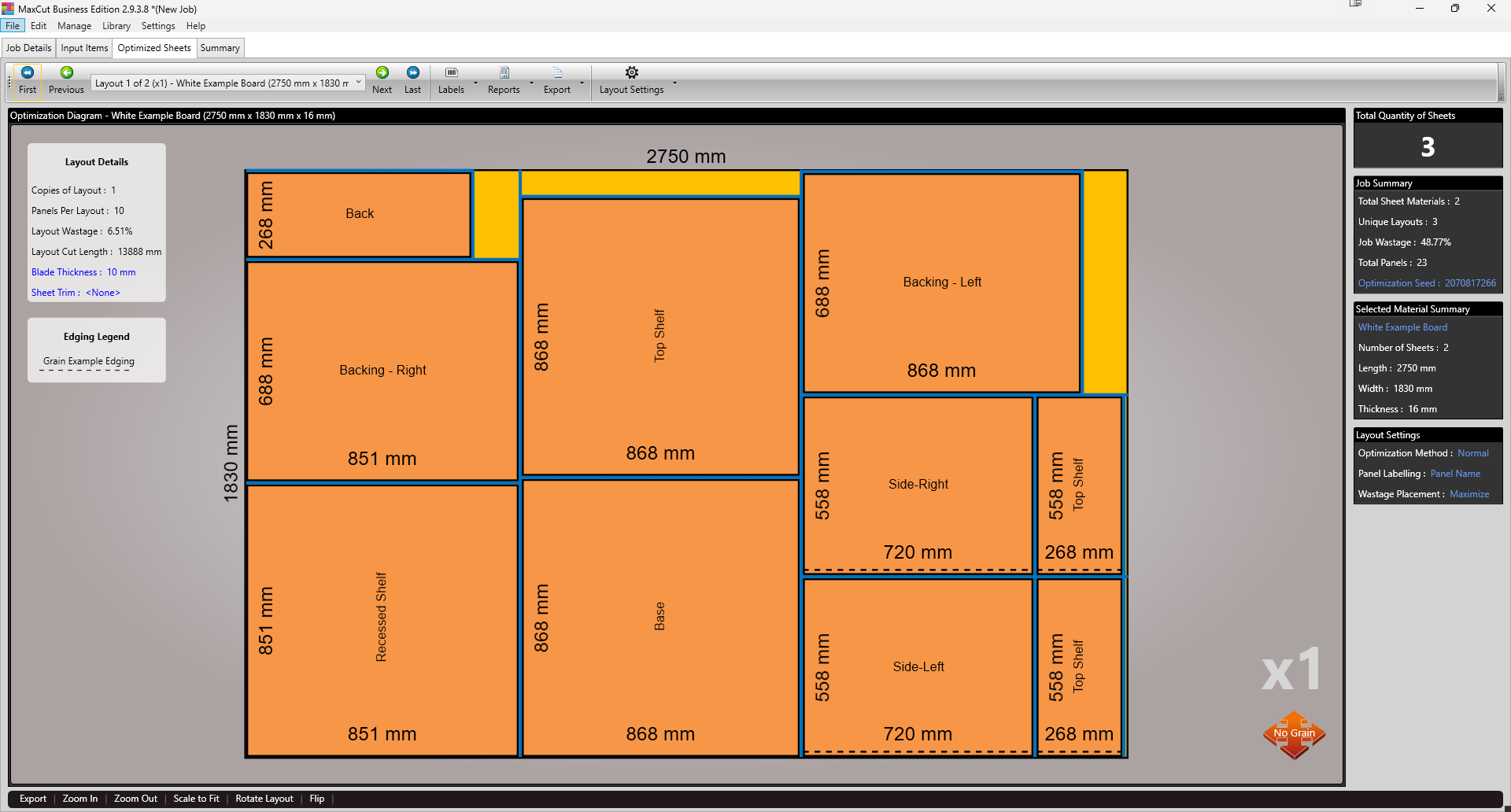
Task: Open Layout Settings gear icon
Action: 632,72
